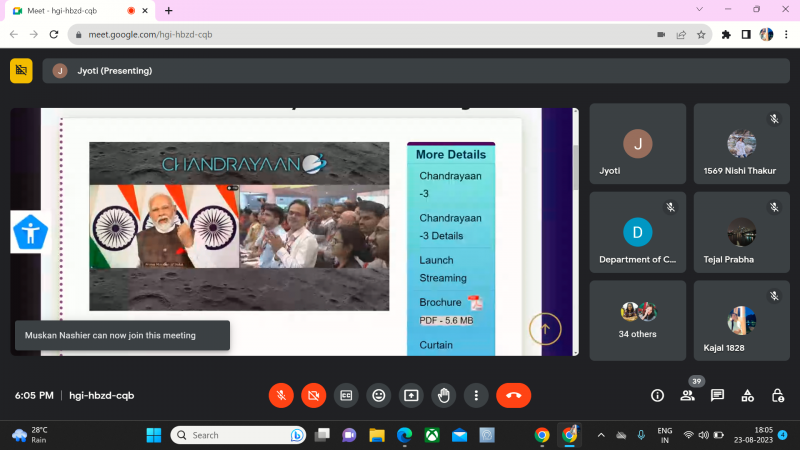This screenshot has width=800, height=450.
Task: Toggle closed captions
Action: 346,395
